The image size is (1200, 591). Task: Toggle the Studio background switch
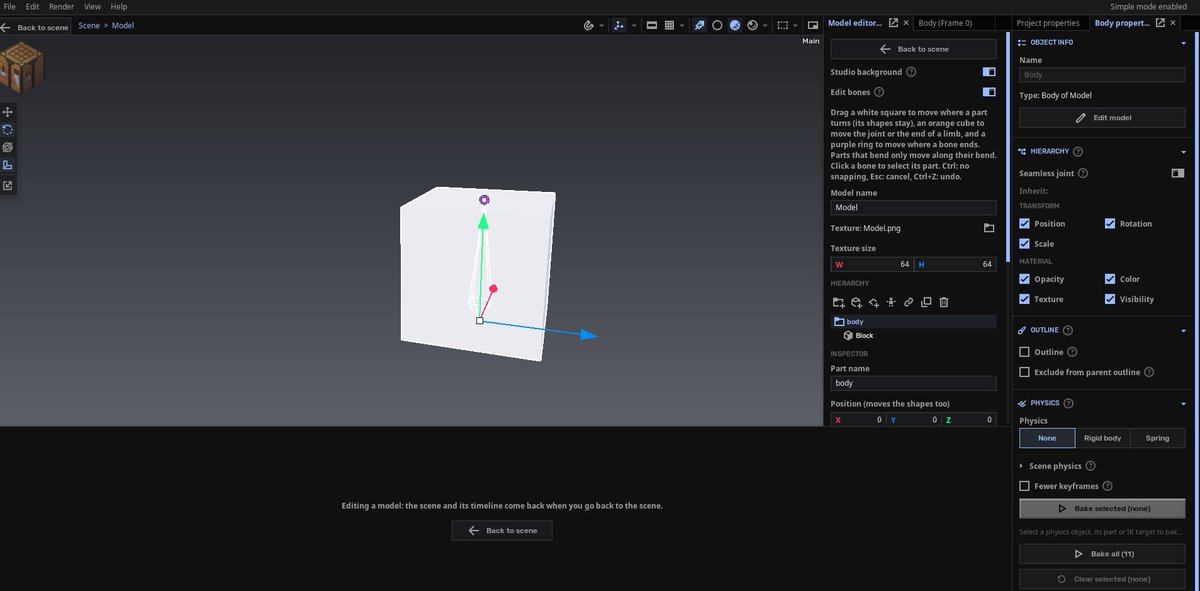click(989, 72)
